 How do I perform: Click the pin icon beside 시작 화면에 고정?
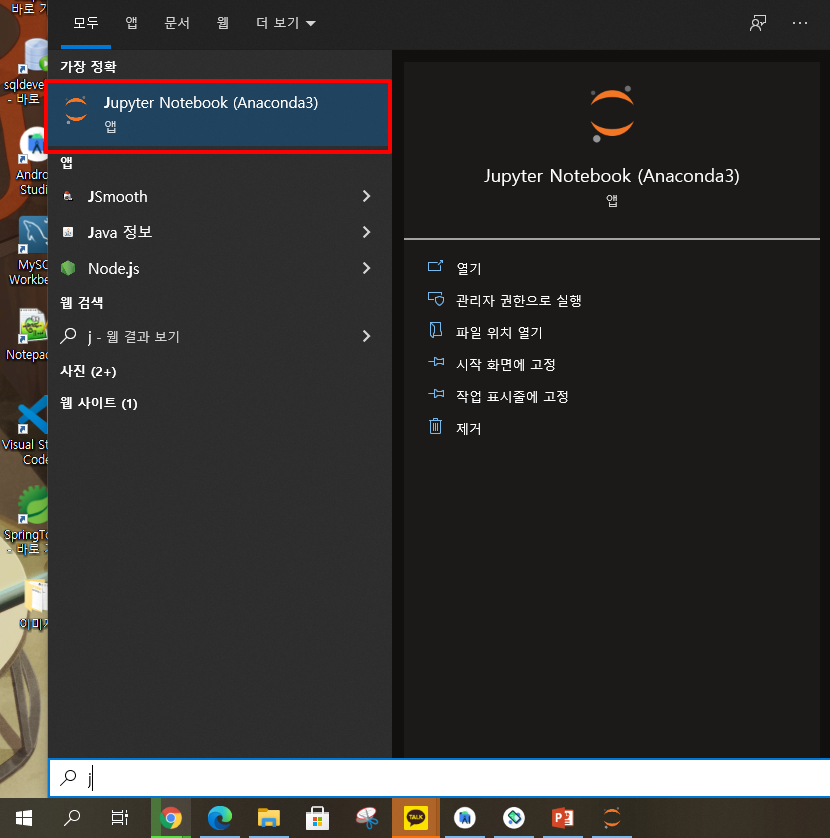tap(436, 362)
